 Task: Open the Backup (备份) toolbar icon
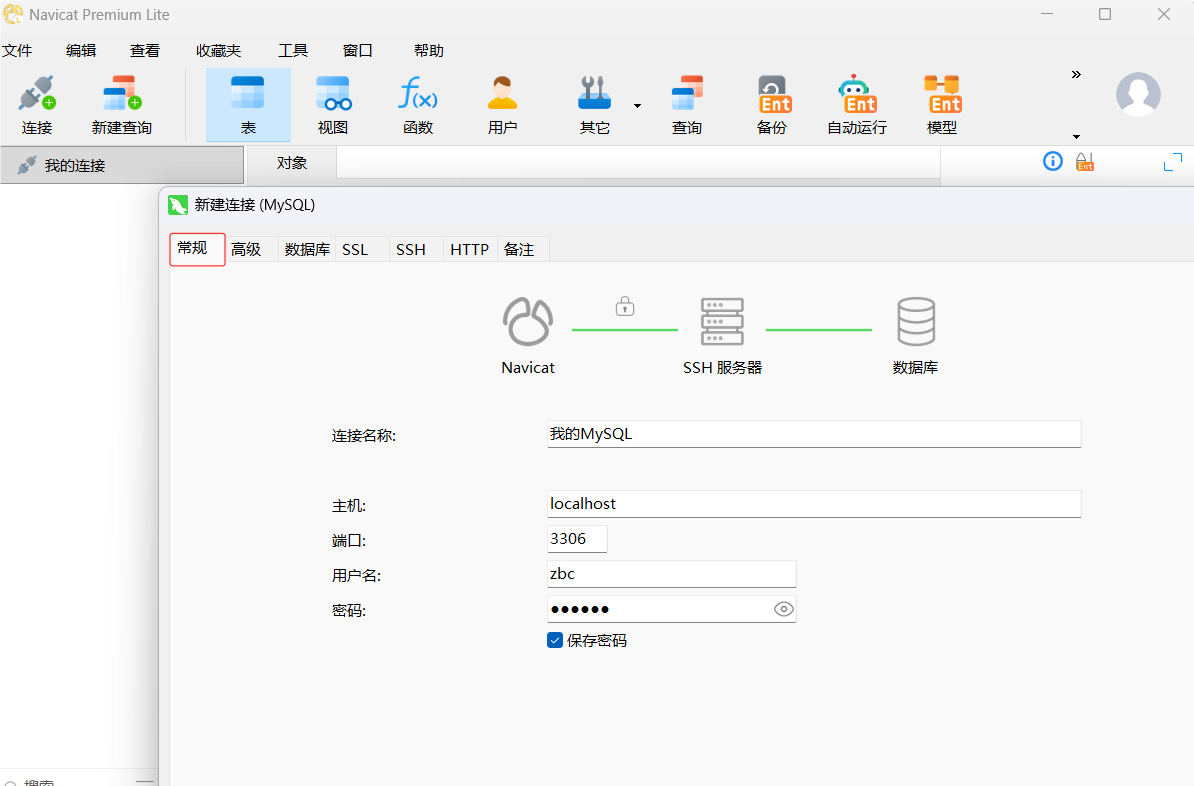[x=772, y=105]
